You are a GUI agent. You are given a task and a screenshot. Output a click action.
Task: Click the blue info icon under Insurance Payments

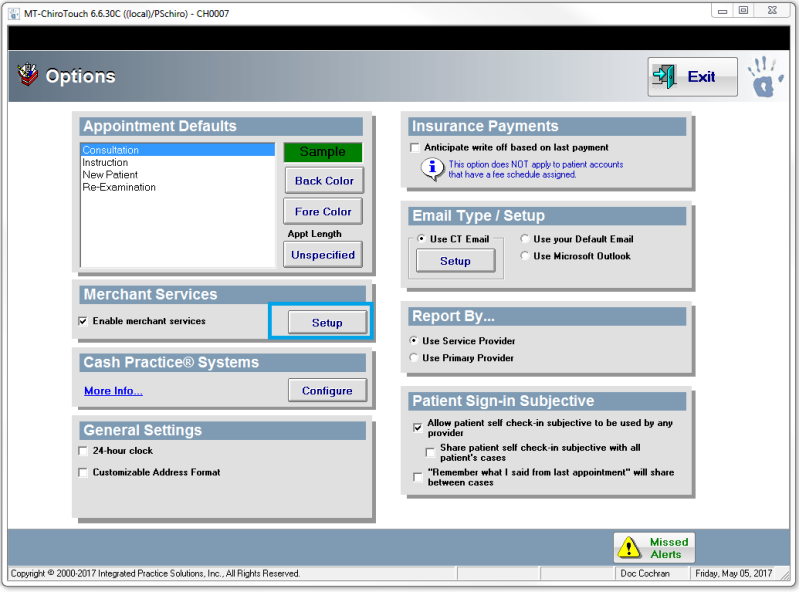(431, 169)
